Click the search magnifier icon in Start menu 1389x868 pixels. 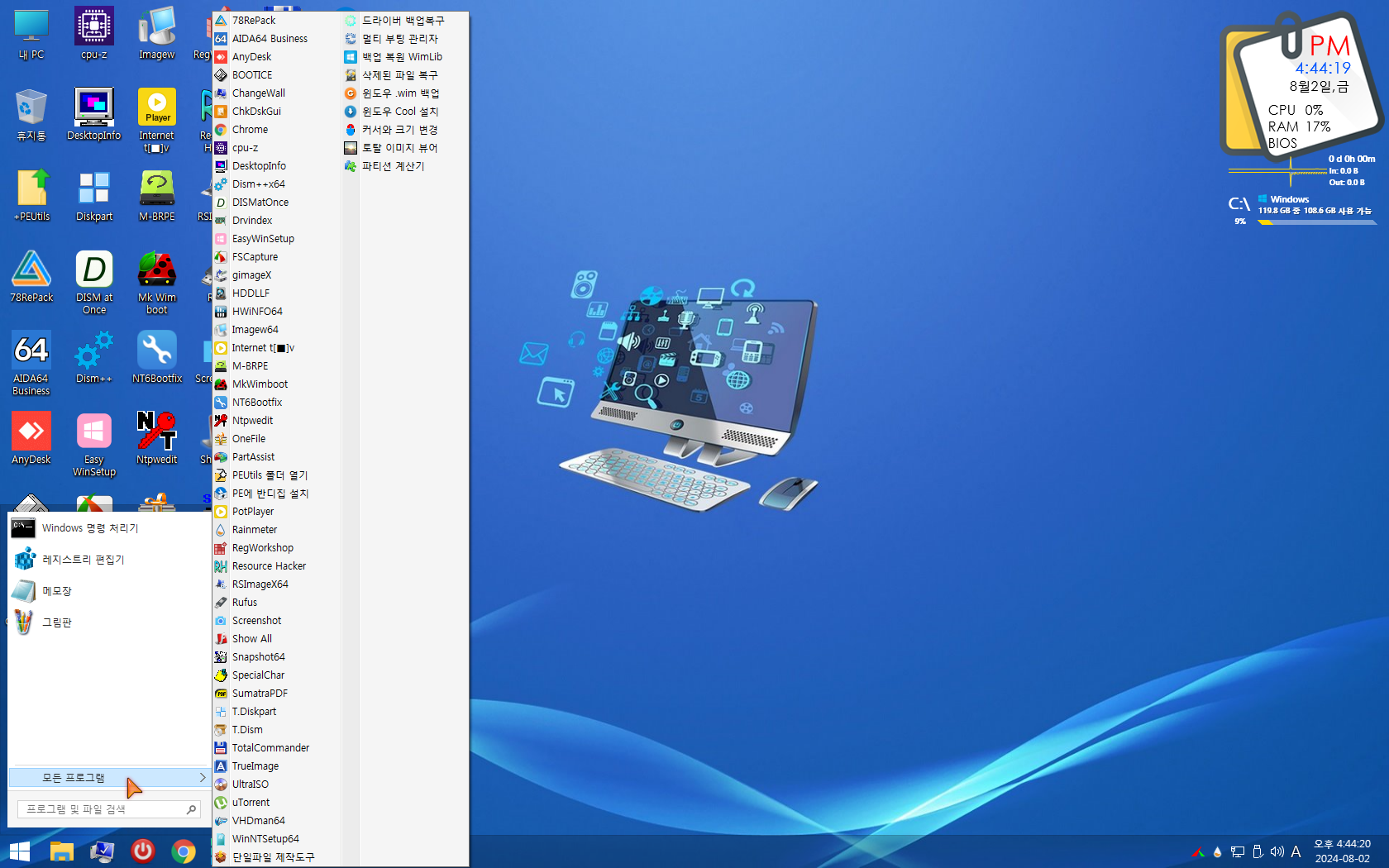[191, 809]
